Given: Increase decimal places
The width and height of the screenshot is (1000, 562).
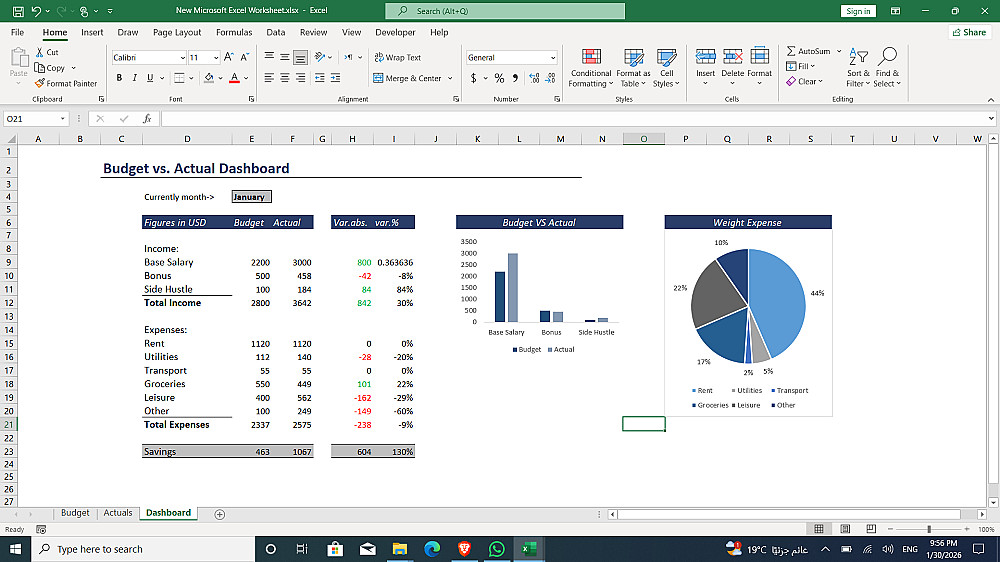Looking at the screenshot, I should [534, 78].
